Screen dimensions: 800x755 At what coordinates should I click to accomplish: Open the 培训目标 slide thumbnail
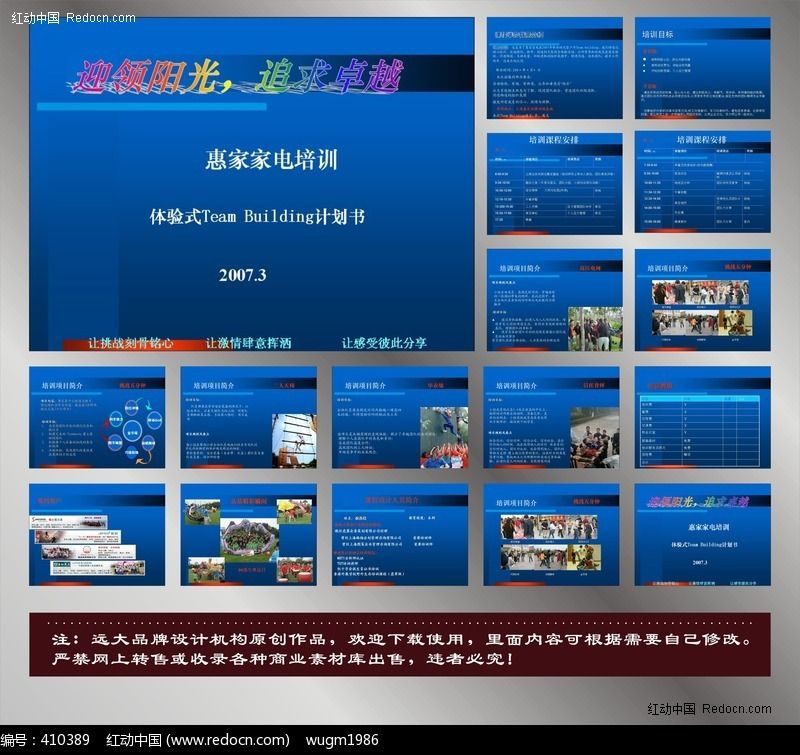pos(703,68)
